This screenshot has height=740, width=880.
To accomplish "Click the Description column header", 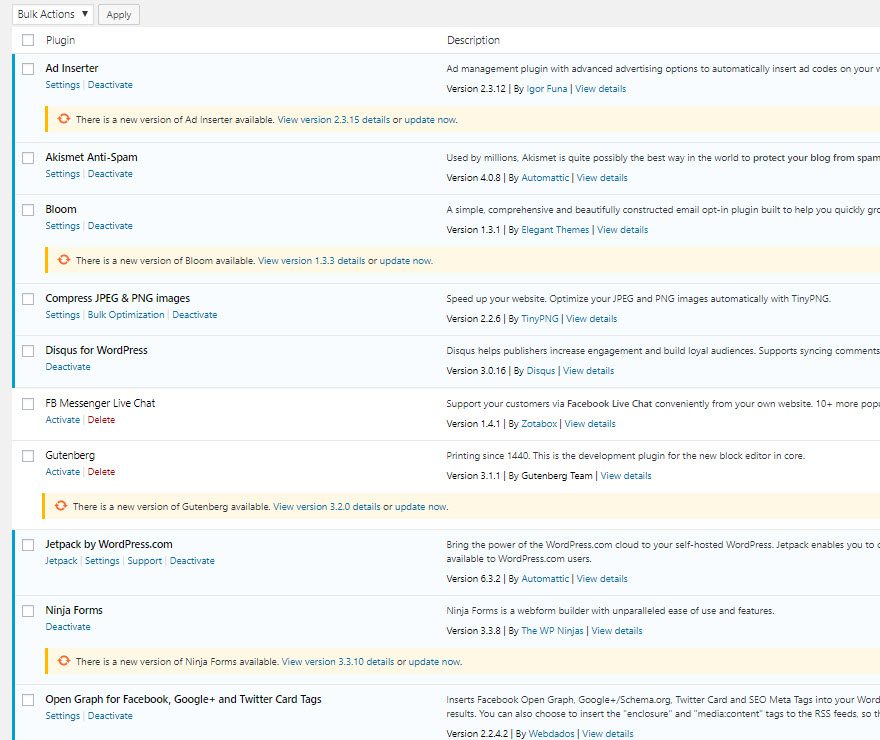I will (x=473, y=40).
